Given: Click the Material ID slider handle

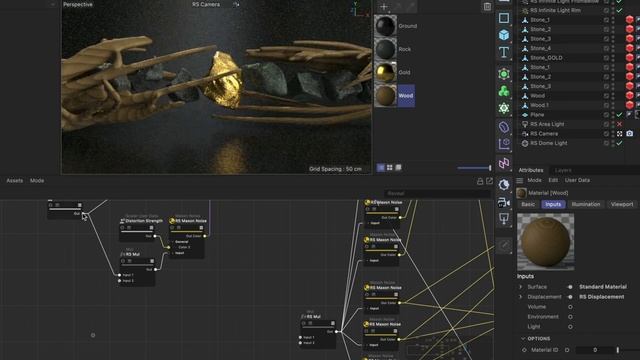Looking at the screenshot, I should pyautogui.click(x=618, y=350).
